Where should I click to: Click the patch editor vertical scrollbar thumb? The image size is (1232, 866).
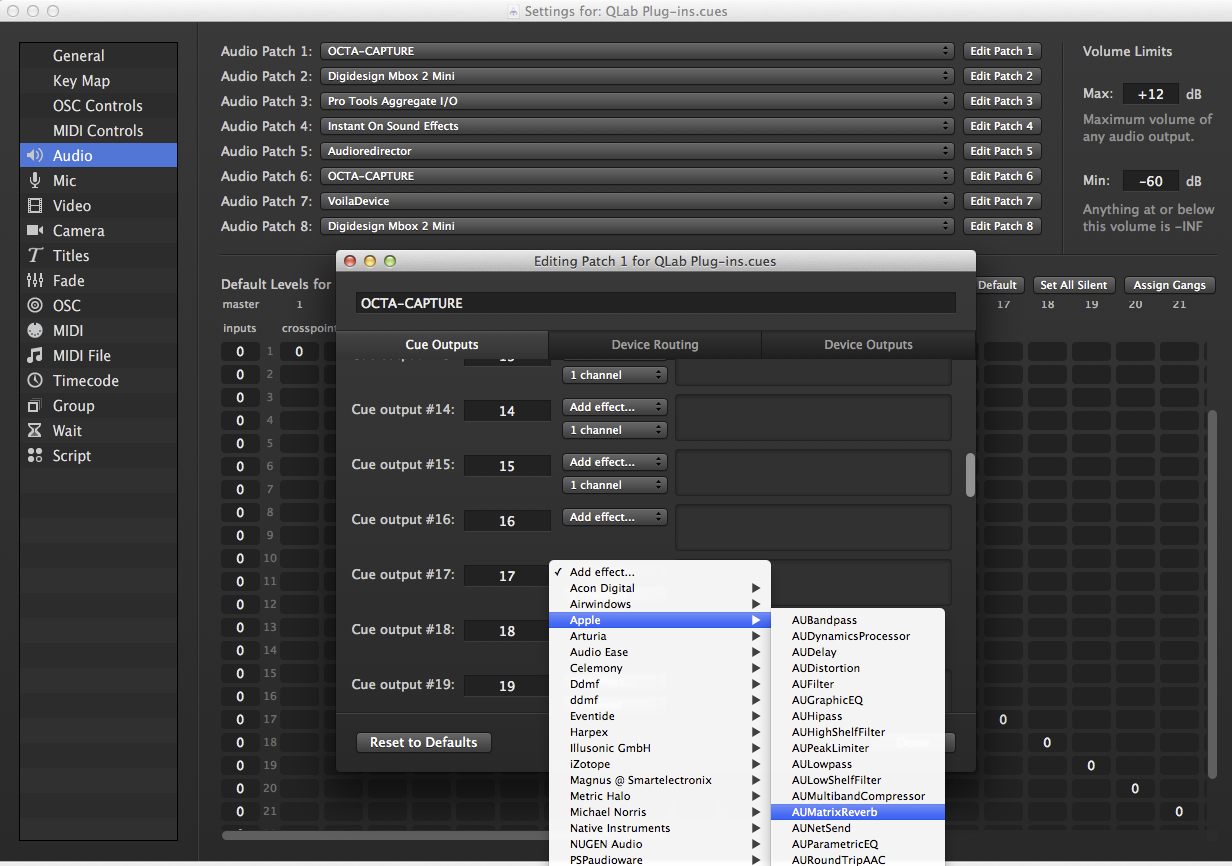click(969, 475)
